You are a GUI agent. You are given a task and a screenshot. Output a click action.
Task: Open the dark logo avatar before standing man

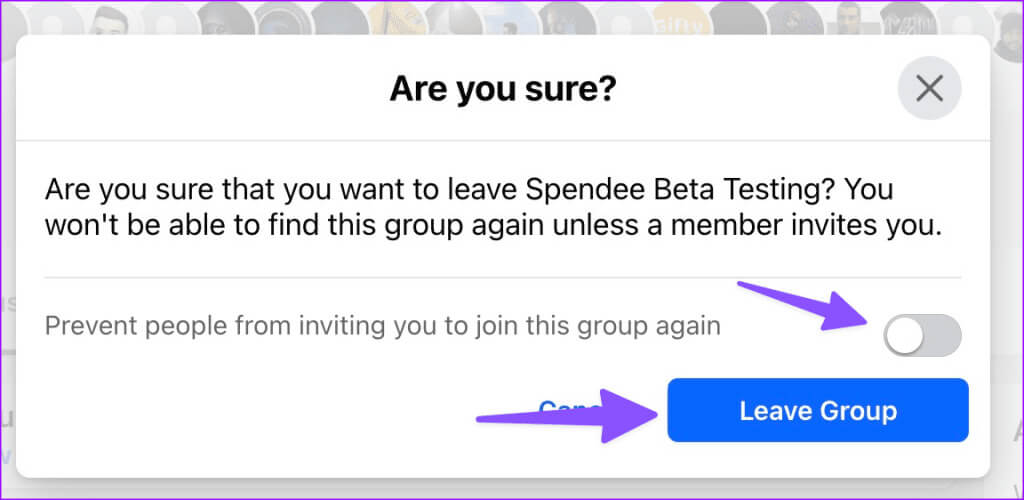[794, 18]
